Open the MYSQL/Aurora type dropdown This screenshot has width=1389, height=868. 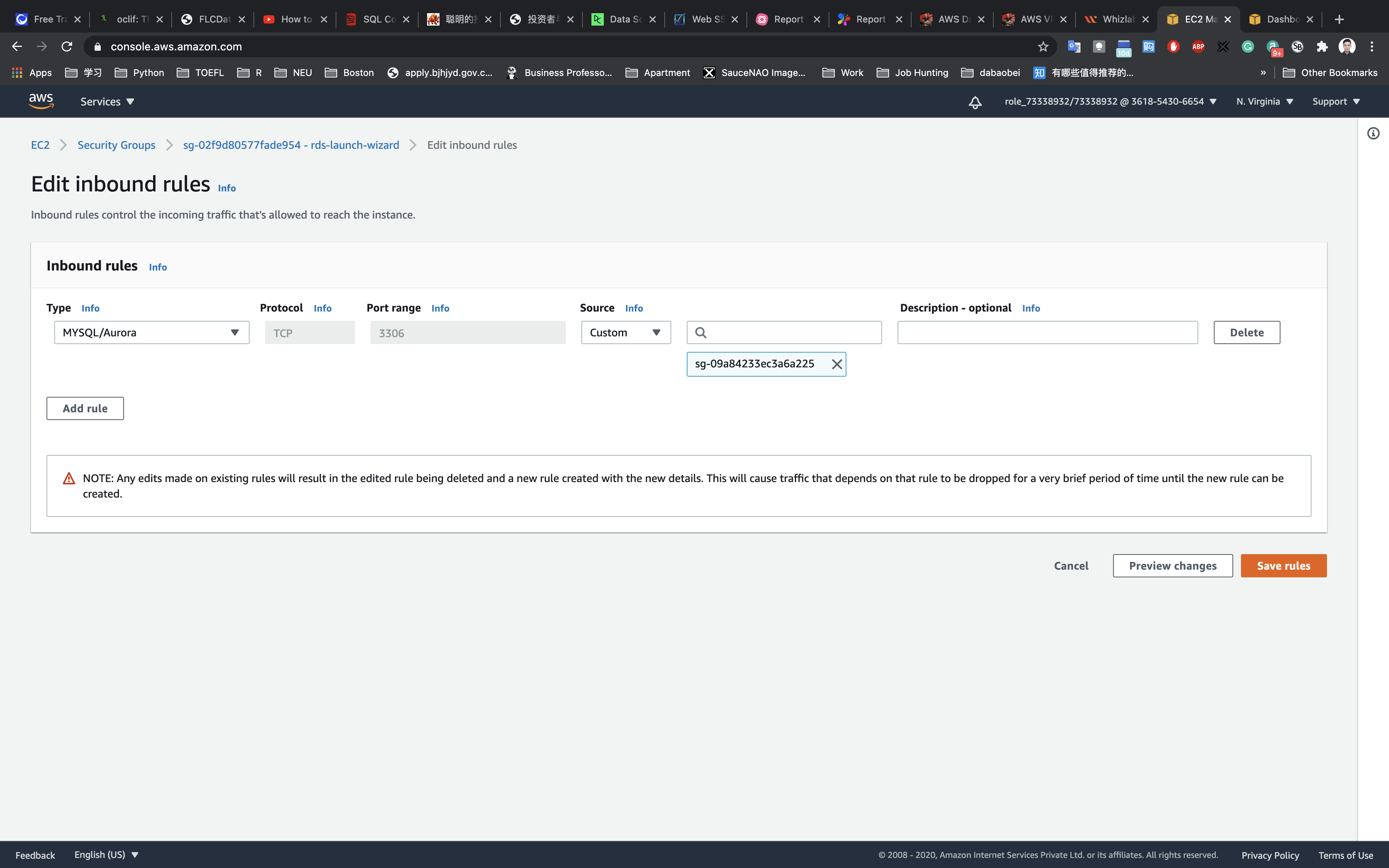tap(152, 332)
